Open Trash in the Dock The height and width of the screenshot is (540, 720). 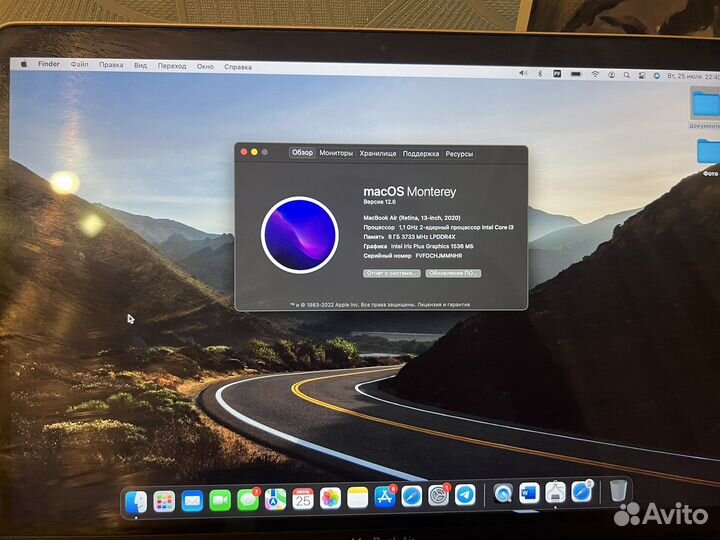618,490
